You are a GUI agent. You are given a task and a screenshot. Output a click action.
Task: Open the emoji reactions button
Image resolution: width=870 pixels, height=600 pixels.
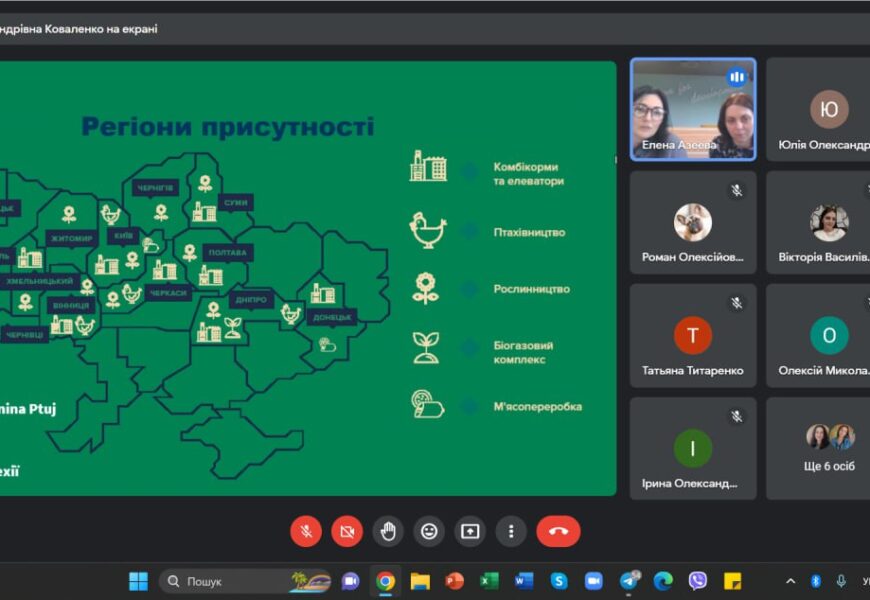pyautogui.click(x=429, y=531)
